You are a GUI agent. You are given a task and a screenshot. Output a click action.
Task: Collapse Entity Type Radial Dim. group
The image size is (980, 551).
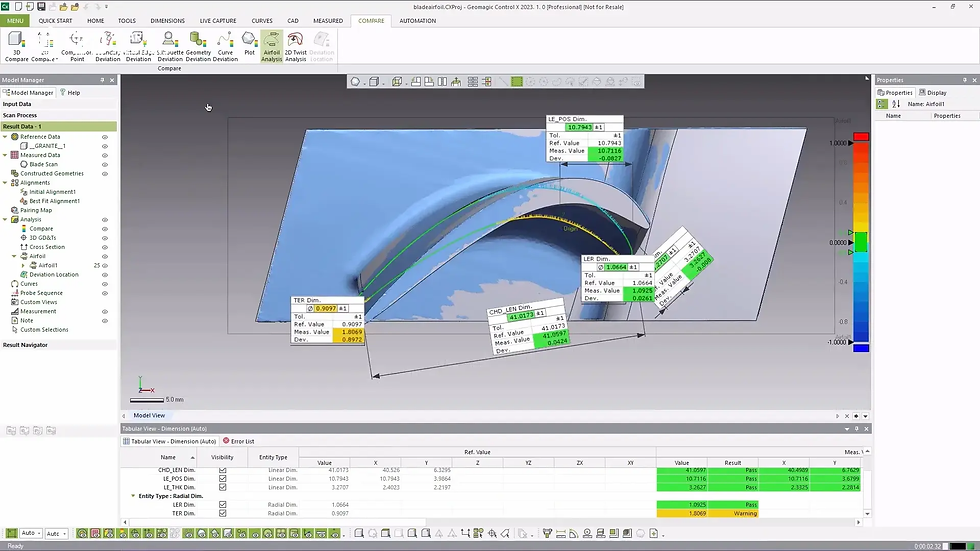coord(132,496)
